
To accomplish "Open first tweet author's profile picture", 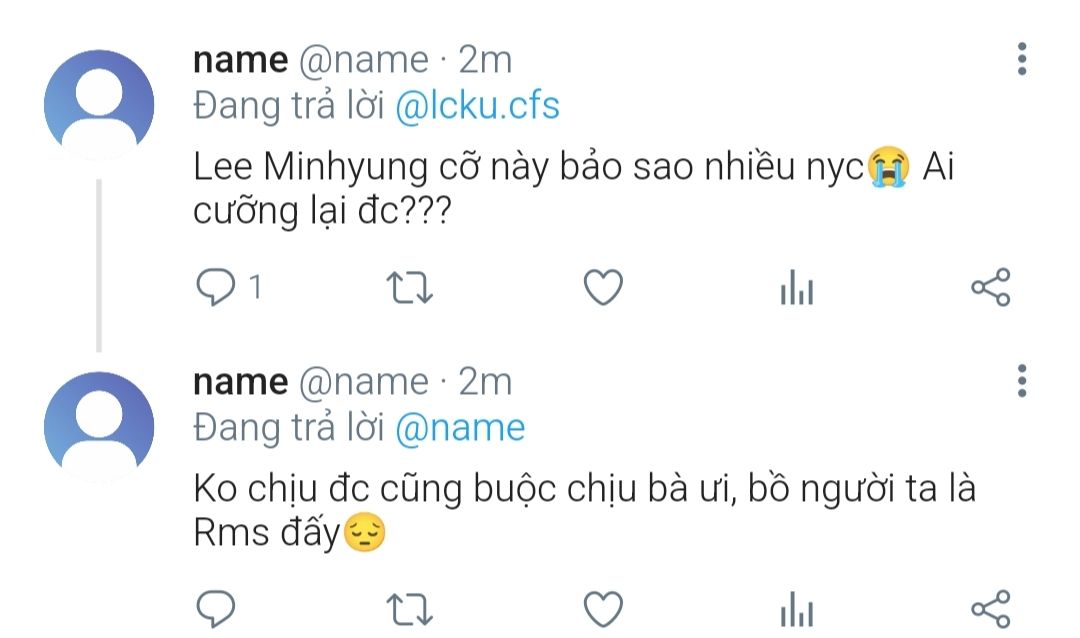I will tap(100, 103).
